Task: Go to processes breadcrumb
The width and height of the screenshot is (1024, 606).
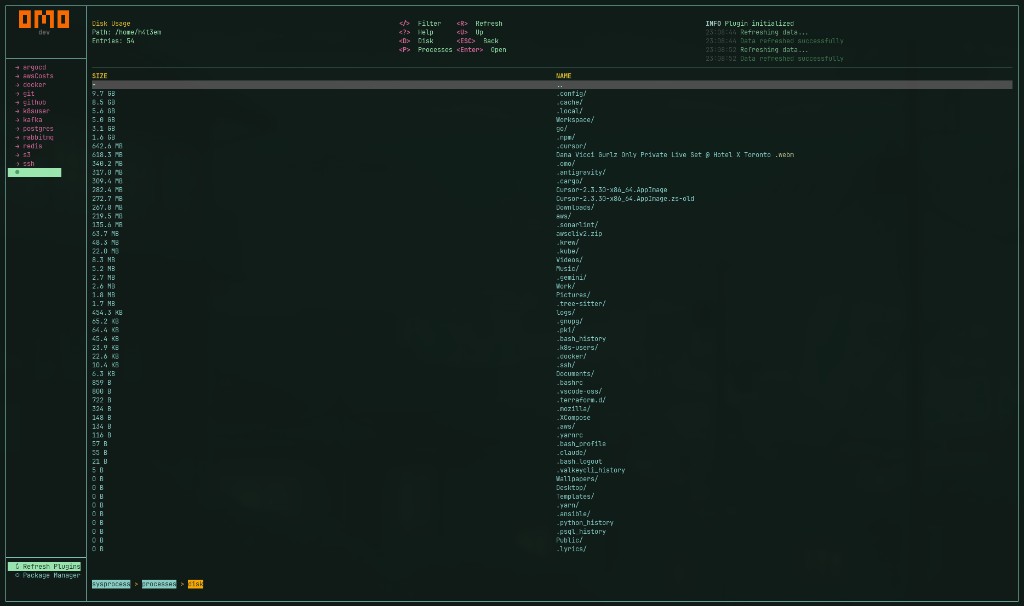Action: click(x=159, y=584)
